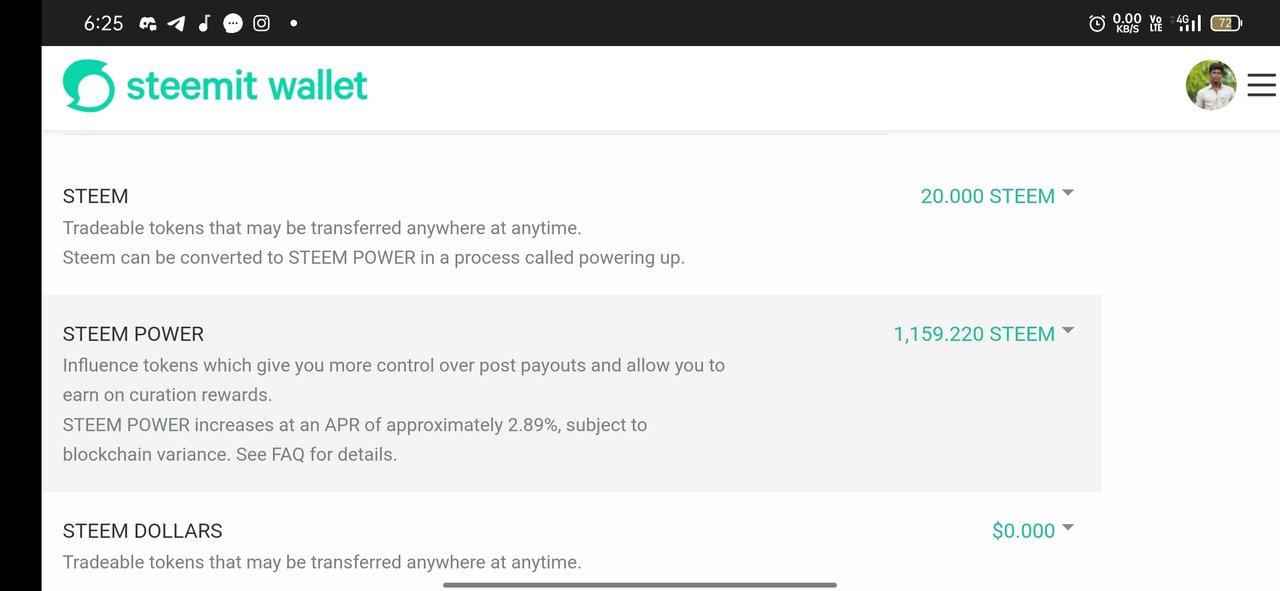Tap the Discord icon in status bar
The image size is (1280, 591).
click(x=148, y=23)
